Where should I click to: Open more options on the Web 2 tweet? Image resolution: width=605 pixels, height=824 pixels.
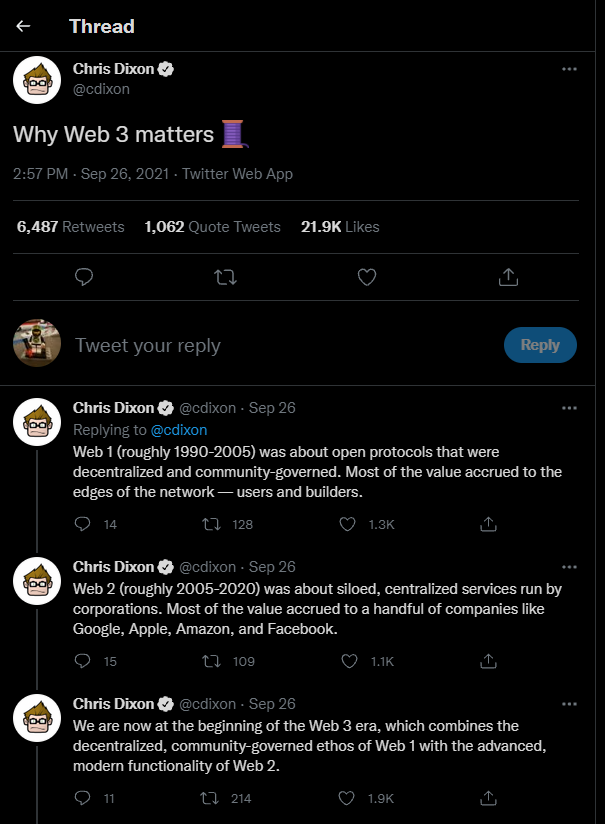tap(569, 567)
